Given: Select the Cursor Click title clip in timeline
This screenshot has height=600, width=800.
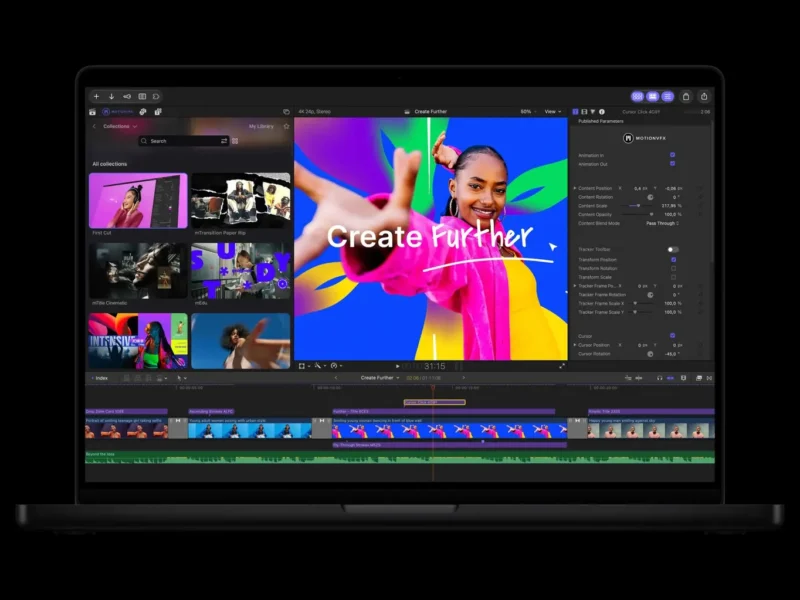Looking at the screenshot, I should tap(434, 403).
